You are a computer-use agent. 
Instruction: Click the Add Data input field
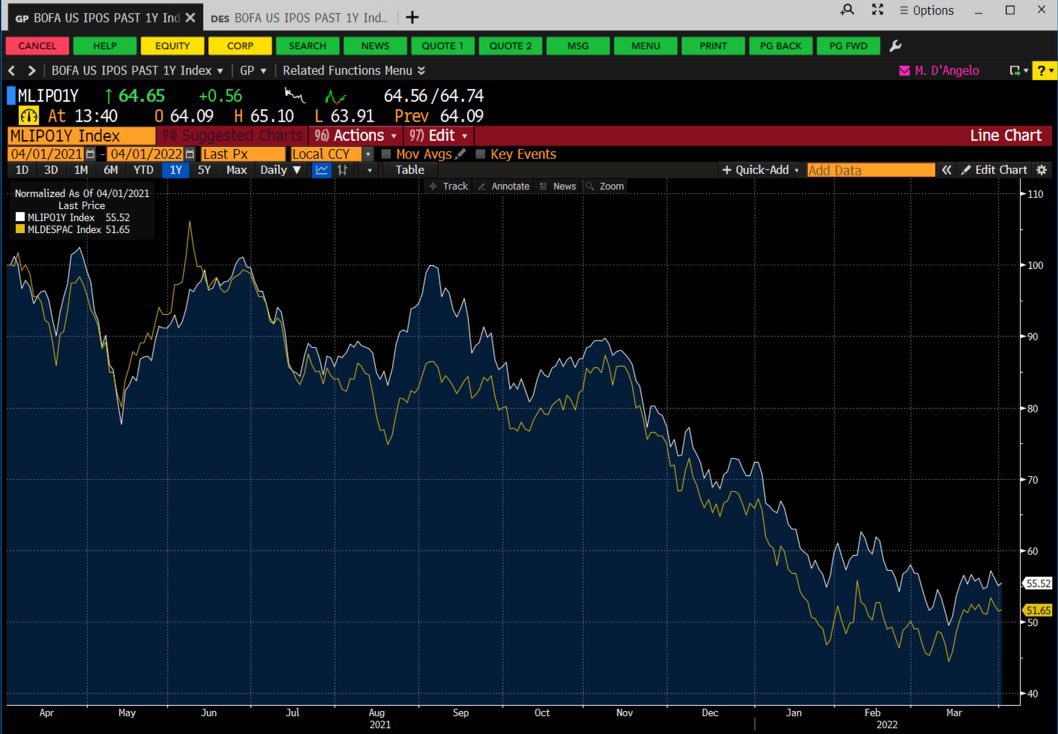[x=871, y=170]
